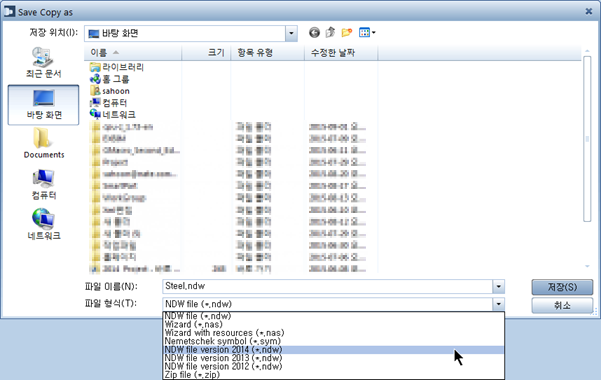Choose Wizard with resources (*.nas)
601x380 pixels.
pyautogui.click(x=333, y=333)
